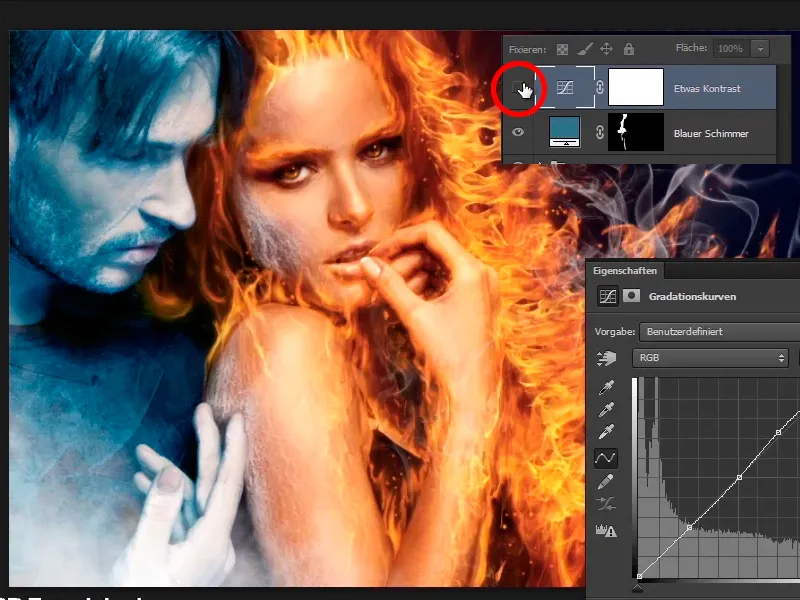The image size is (800, 600).
Task: Open the Fläche opacity dropdown arrow
Action: (760, 48)
